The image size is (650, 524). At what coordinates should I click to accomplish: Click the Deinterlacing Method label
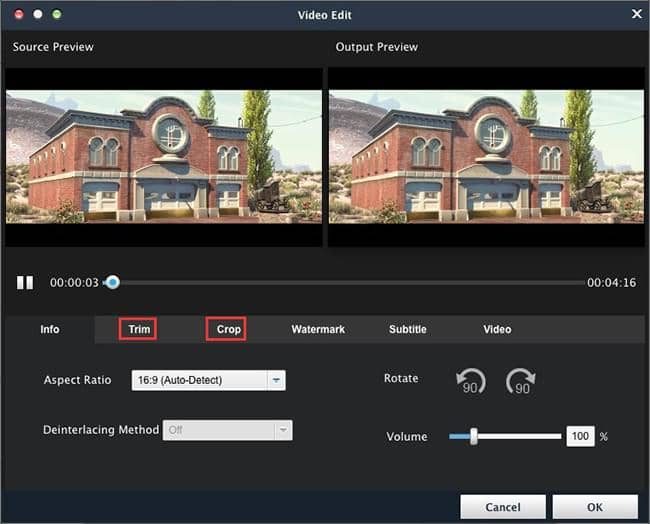[101, 429]
